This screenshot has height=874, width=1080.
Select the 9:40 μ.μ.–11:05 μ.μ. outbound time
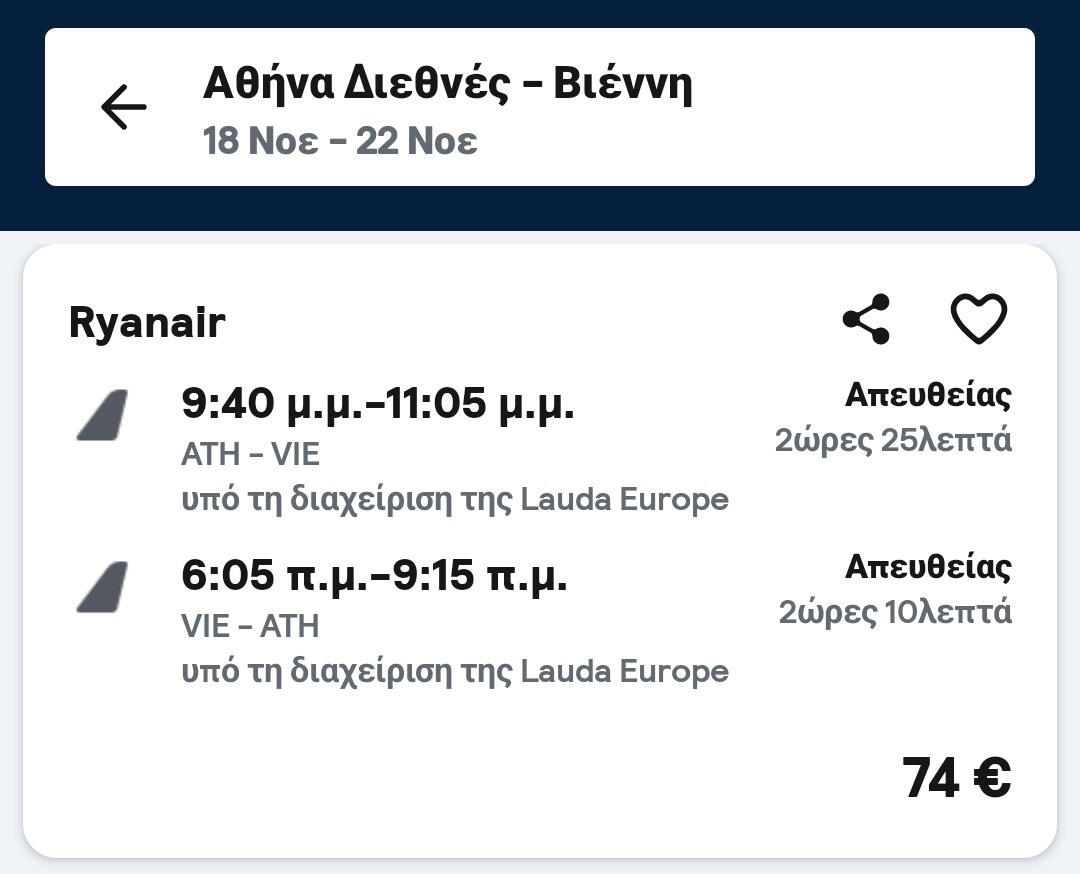coord(378,404)
